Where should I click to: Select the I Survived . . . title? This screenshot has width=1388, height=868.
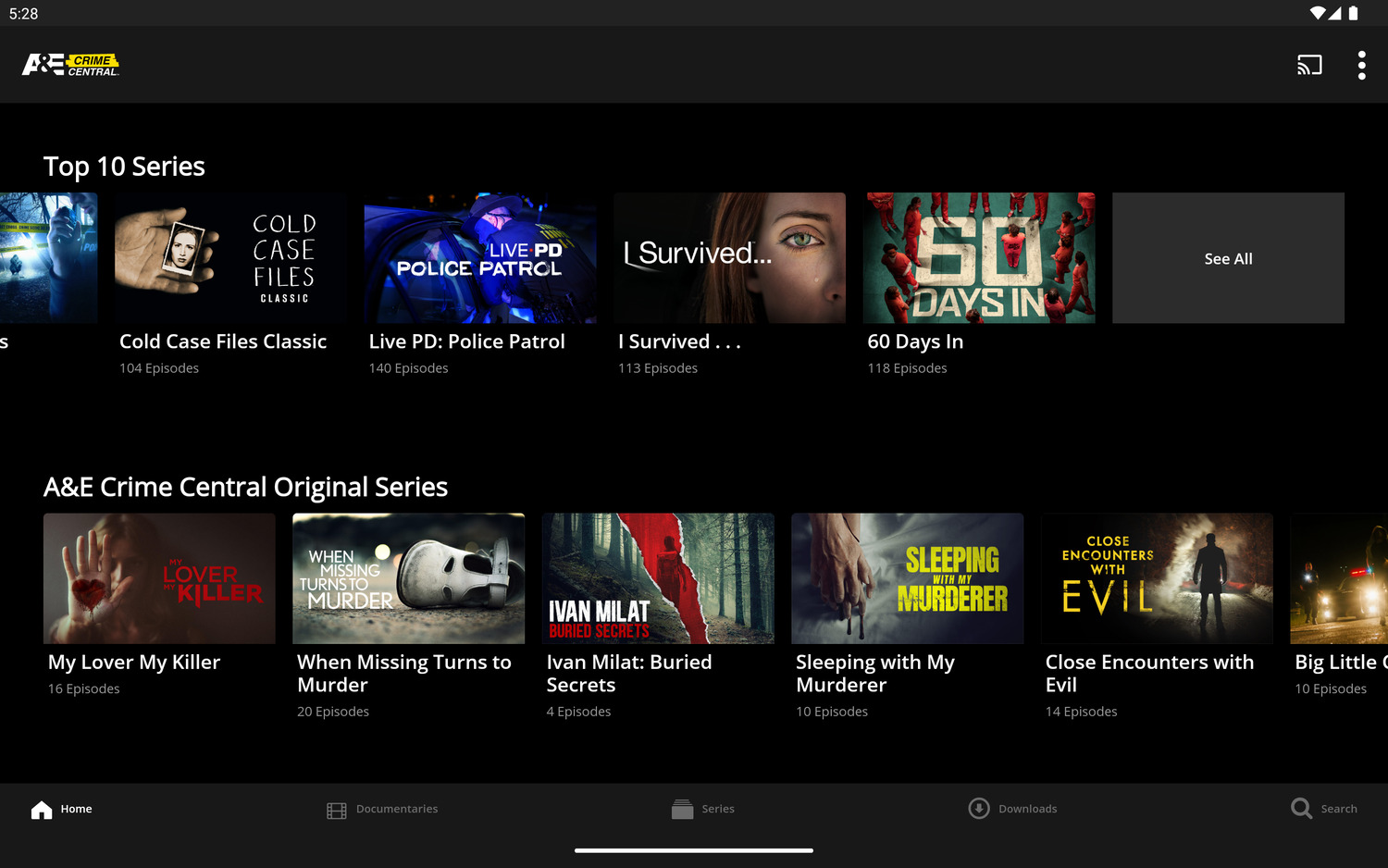click(x=679, y=341)
